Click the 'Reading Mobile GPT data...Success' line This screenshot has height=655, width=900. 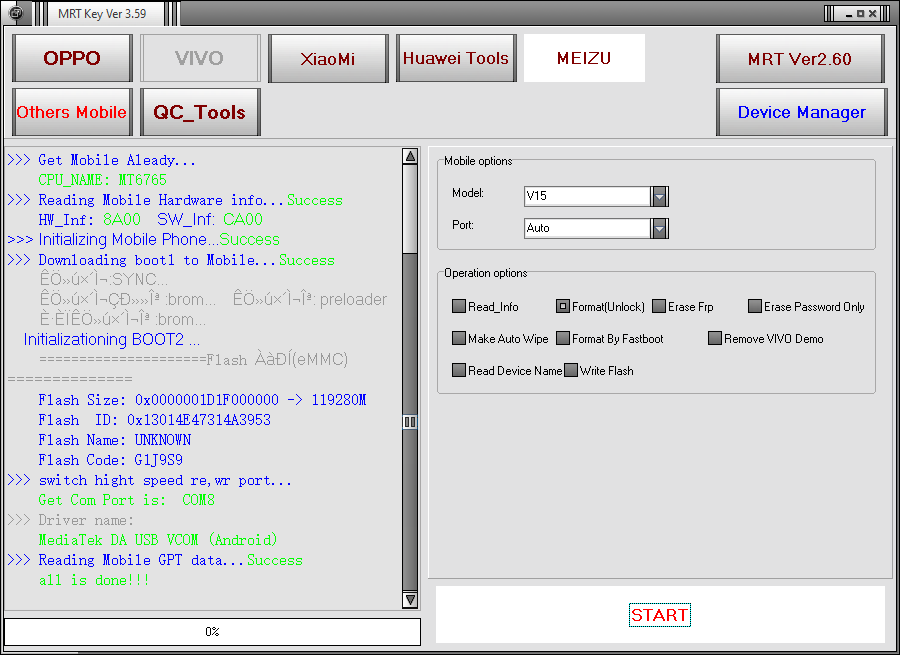pyautogui.click(x=155, y=560)
